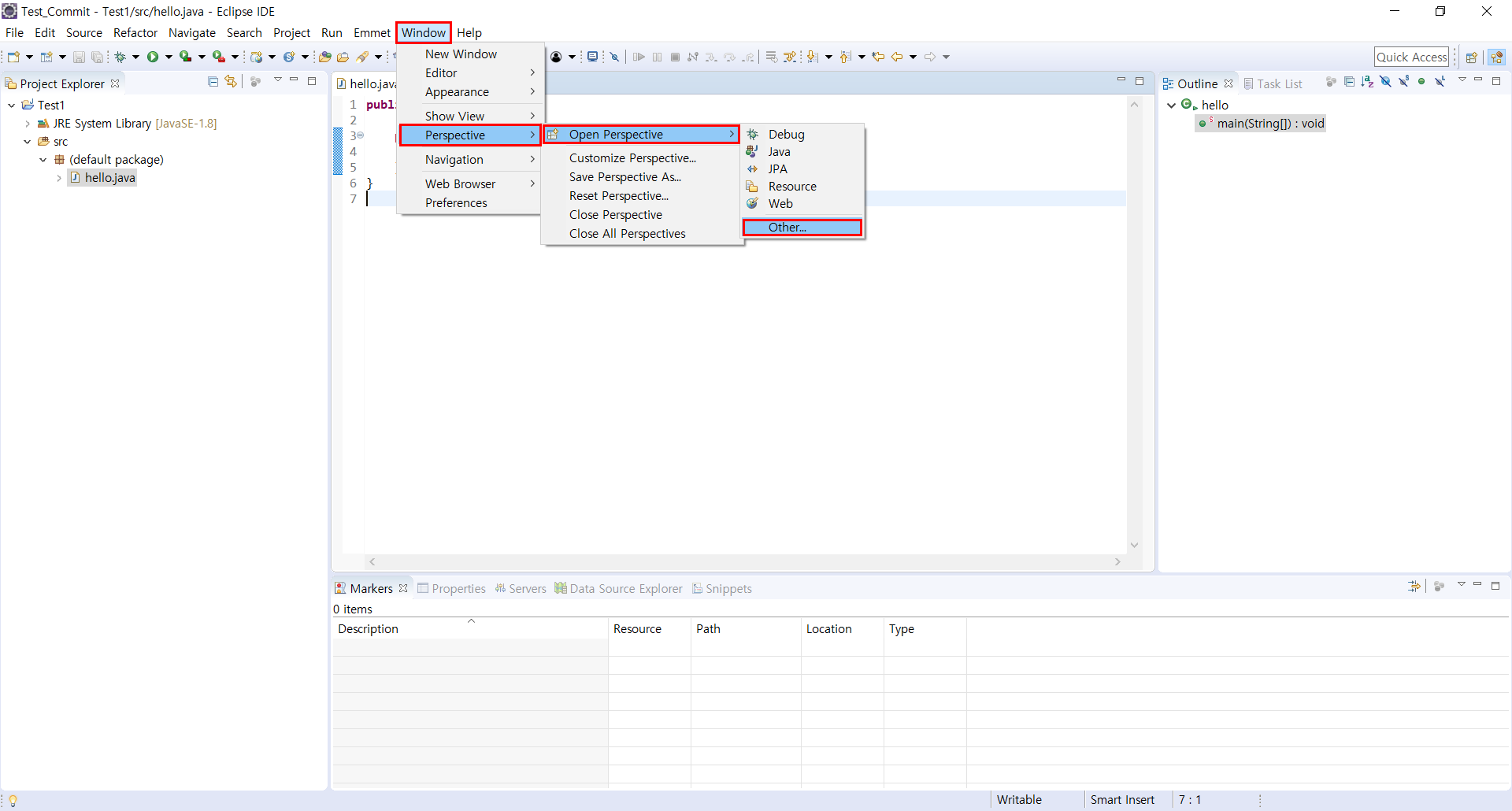Click the Previous Annotation up-arrow icon
Image resolution: width=1512 pixels, height=811 pixels.
(846, 57)
